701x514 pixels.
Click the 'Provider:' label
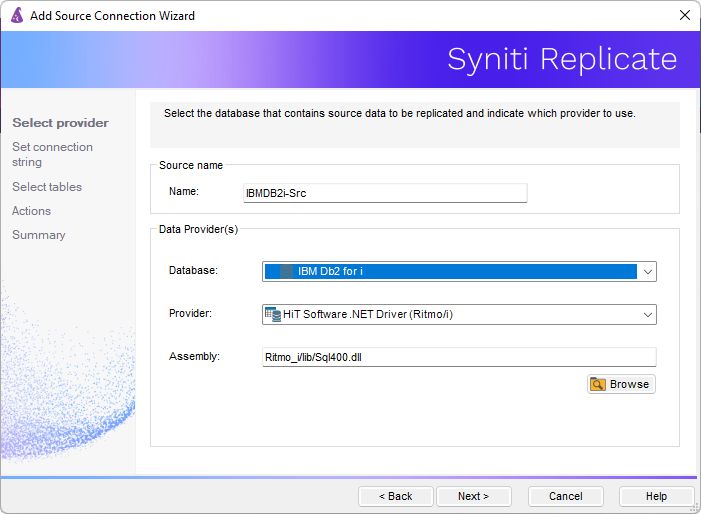point(190,313)
